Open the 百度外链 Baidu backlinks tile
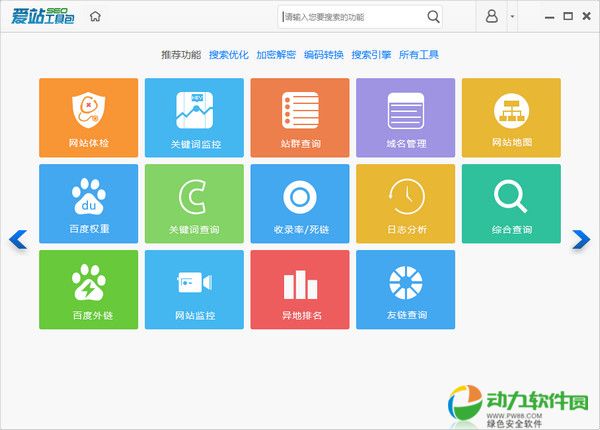The image size is (600, 430). [x=88, y=290]
